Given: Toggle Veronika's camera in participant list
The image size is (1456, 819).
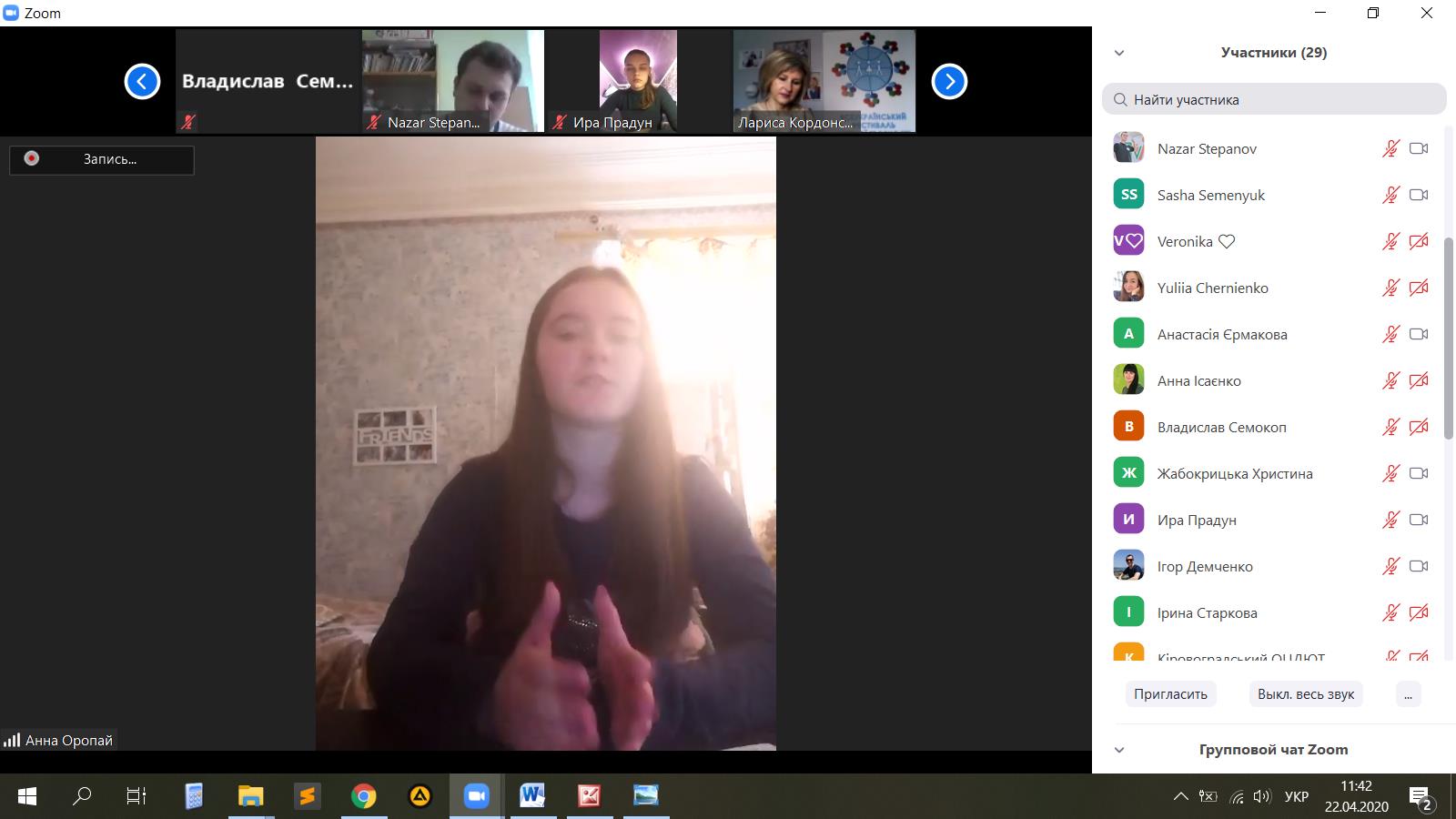Looking at the screenshot, I should [x=1418, y=241].
